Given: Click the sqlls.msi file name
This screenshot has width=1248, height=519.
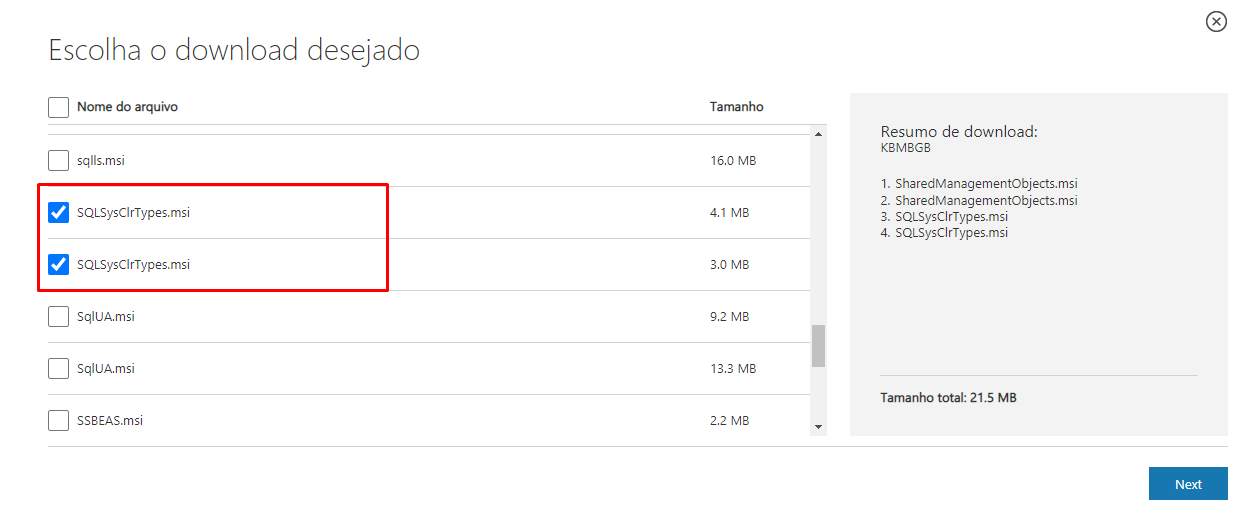Looking at the screenshot, I should click(x=101, y=160).
